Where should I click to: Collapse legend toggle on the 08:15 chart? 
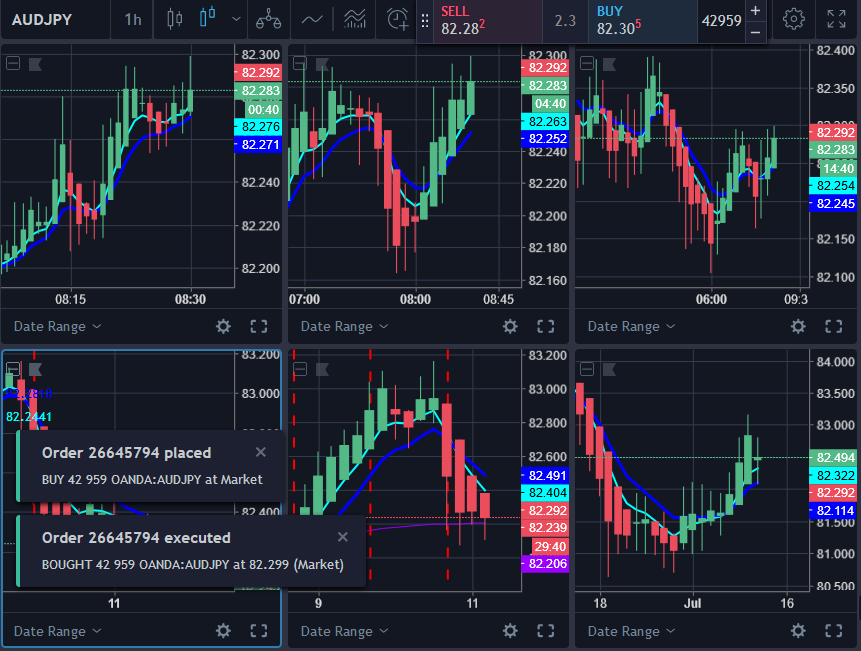(13, 64)
